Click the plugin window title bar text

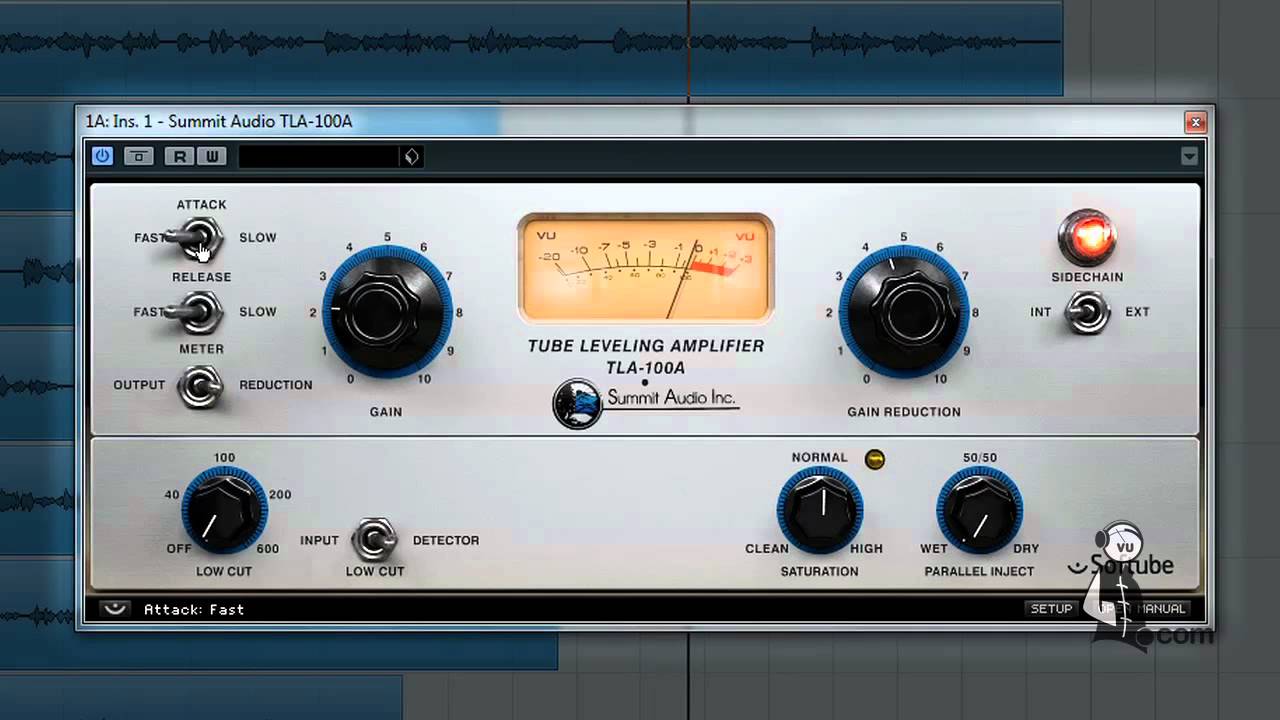click(x=219, y=122)
